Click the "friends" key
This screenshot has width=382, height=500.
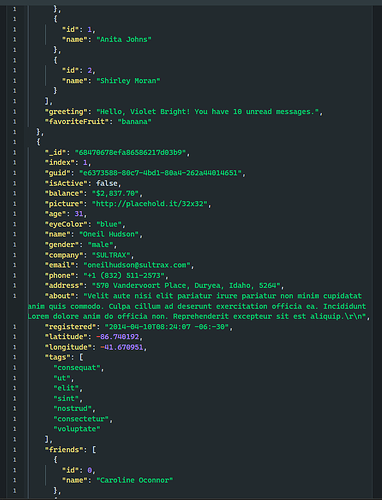click(66, 450)
